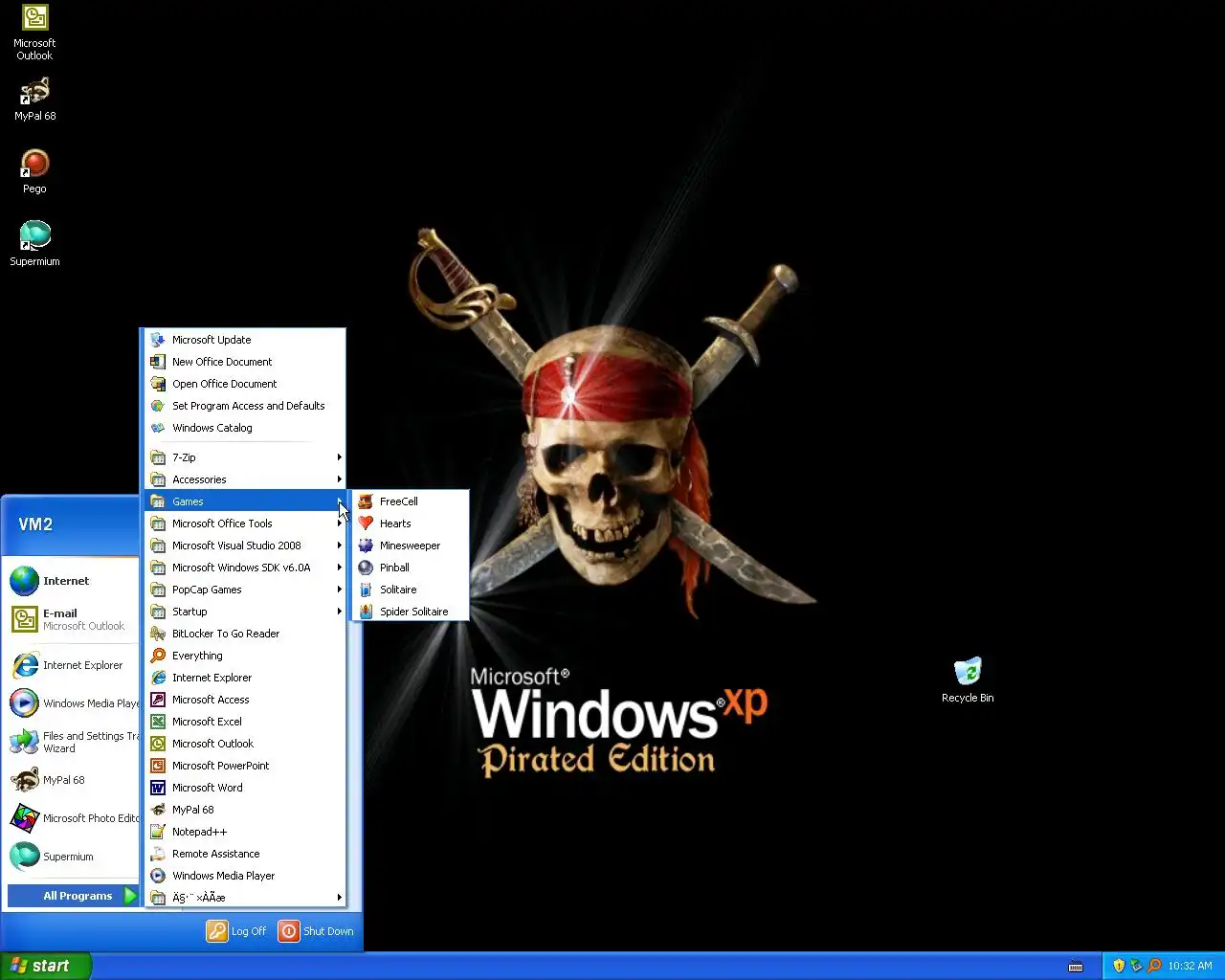
Task: Click the All Programs button
Action: click(x=74, y=896)
